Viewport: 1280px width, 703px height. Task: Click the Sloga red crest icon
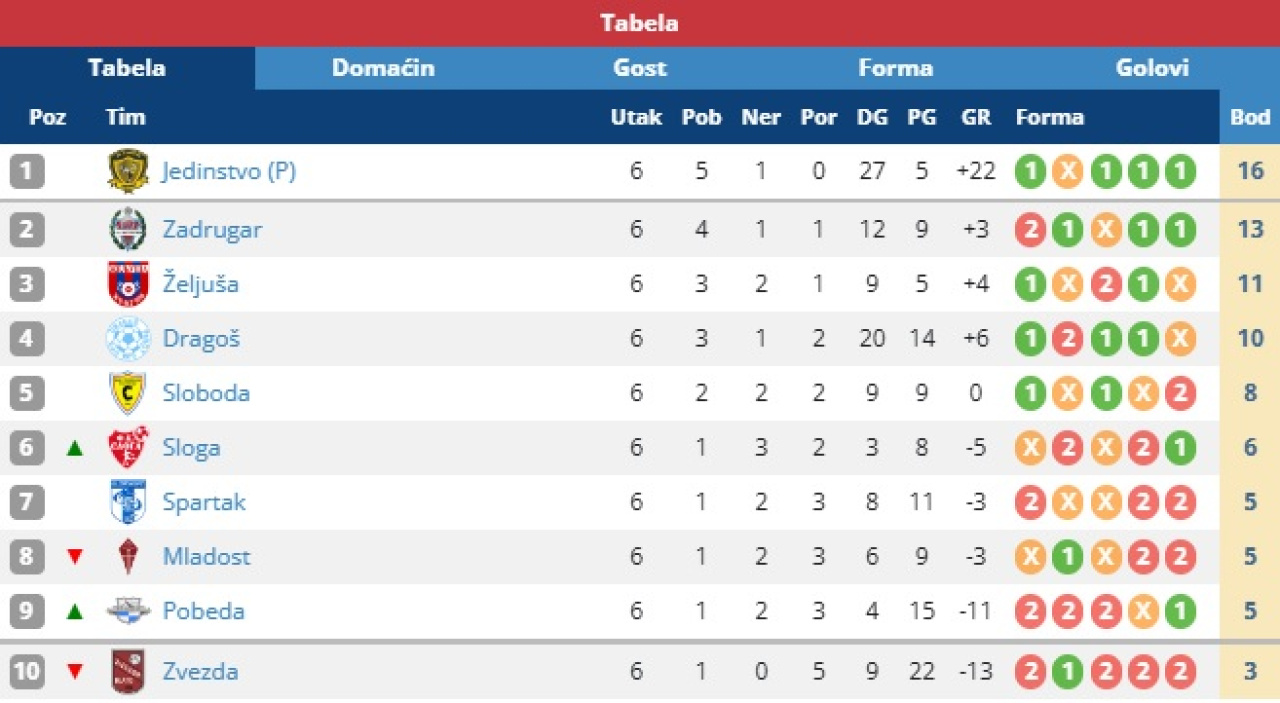click(128, 447)
